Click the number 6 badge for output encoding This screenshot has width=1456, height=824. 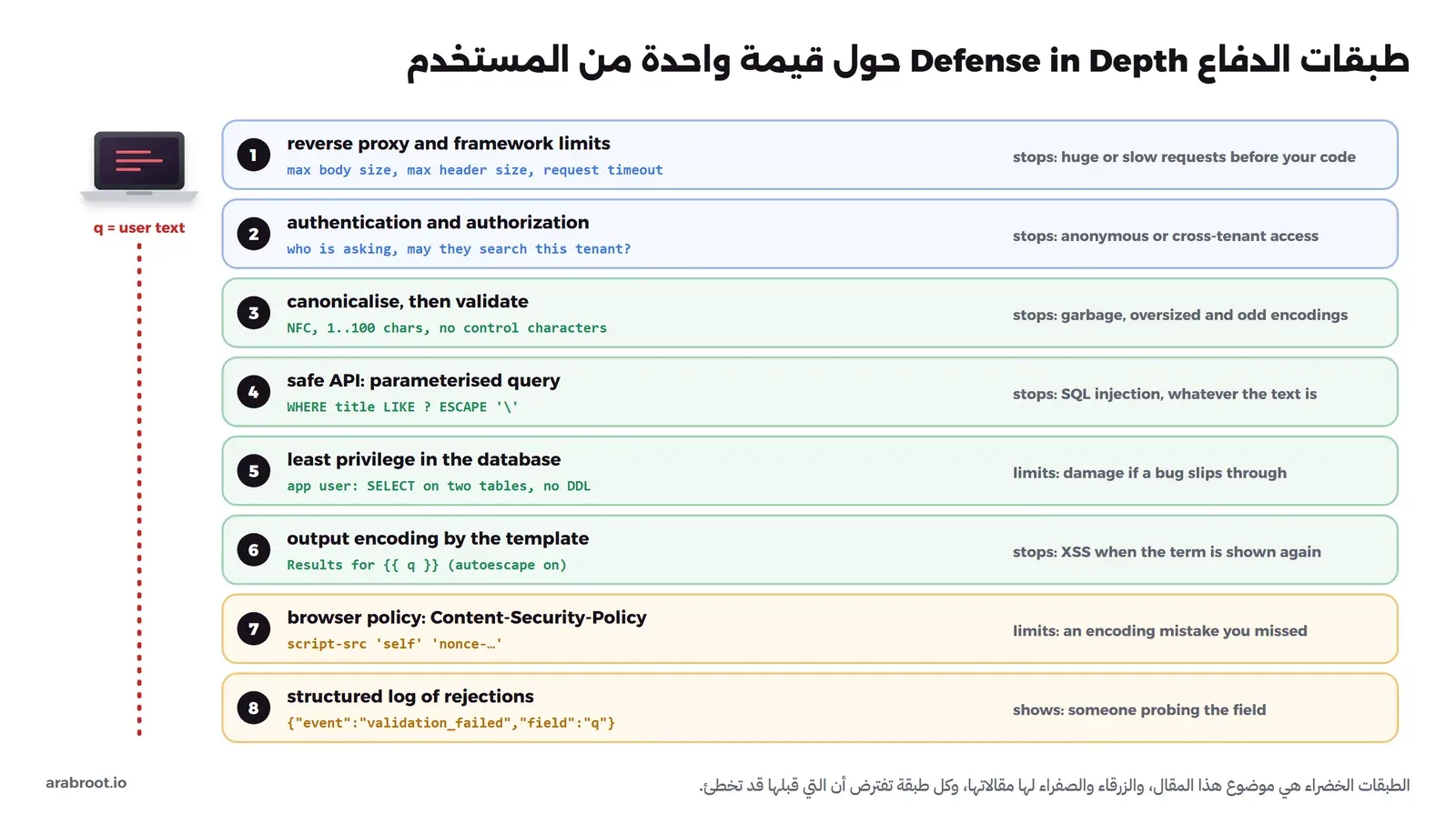tap(254, 550)
